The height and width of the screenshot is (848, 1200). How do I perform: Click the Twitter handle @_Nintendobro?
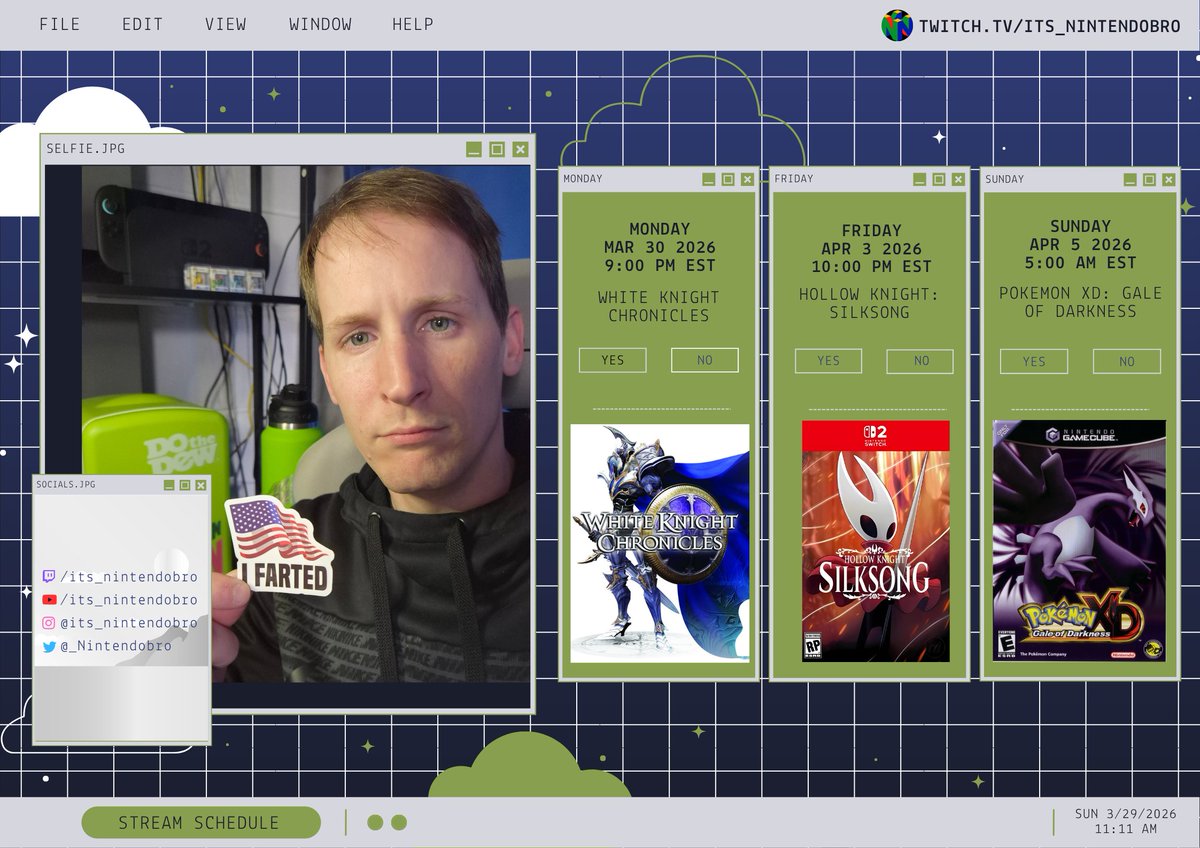pyautogui.click(x=115, y=646)
